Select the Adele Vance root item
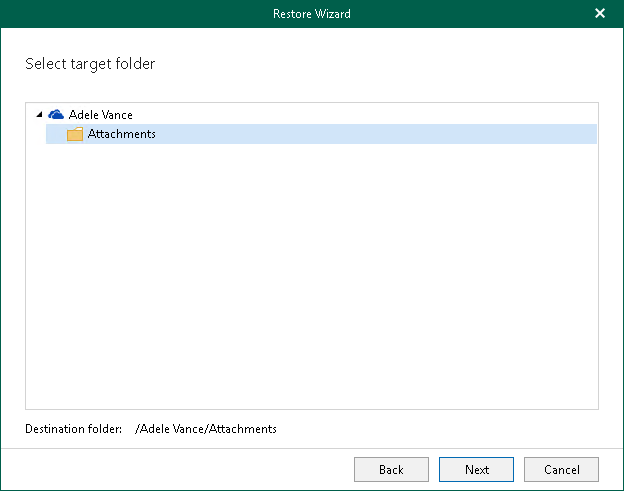The height and width of the screenshot is (491, 624). click(x=100, y=115)
